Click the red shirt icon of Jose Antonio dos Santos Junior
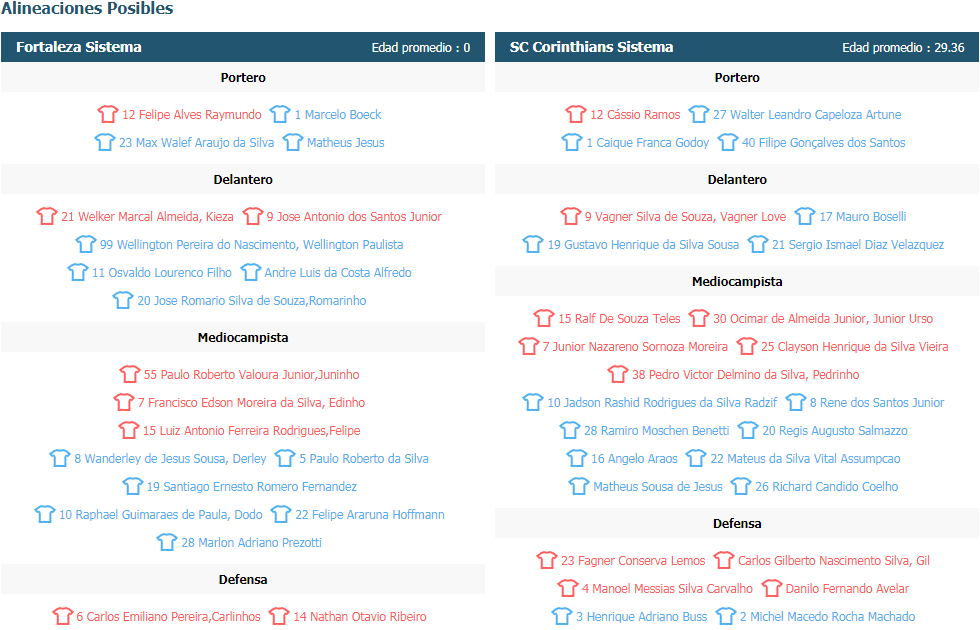Viewport: 980px width, 630px height. (x=252, y=216)
